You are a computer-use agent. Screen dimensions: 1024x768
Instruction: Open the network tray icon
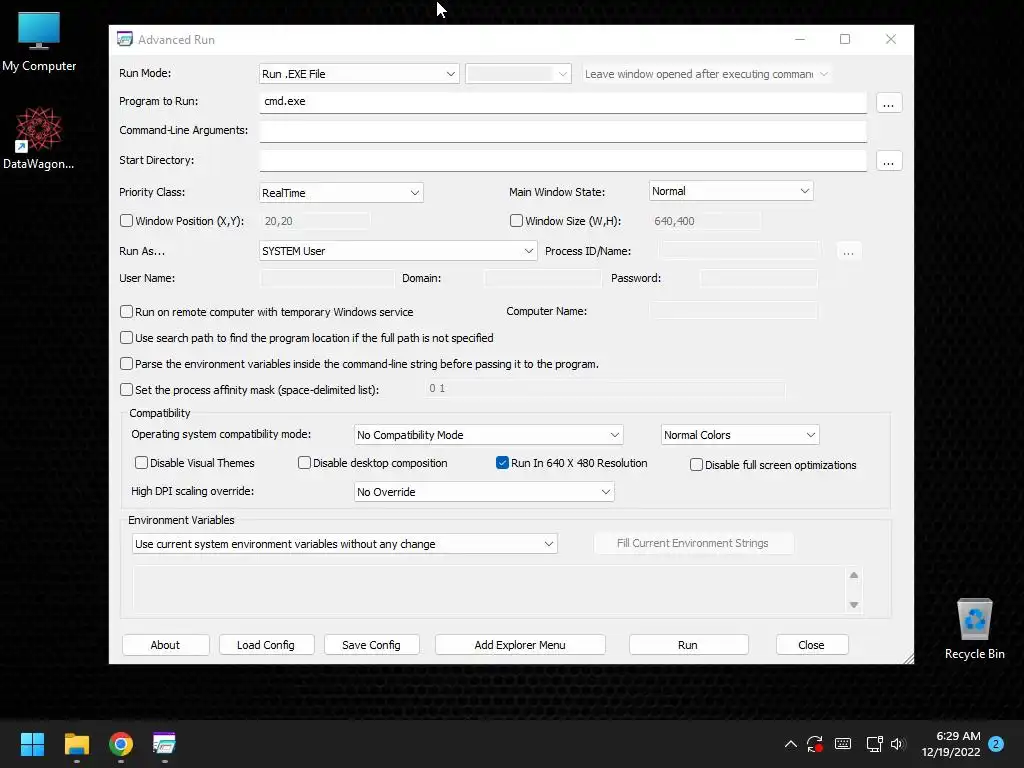(874, 744)
